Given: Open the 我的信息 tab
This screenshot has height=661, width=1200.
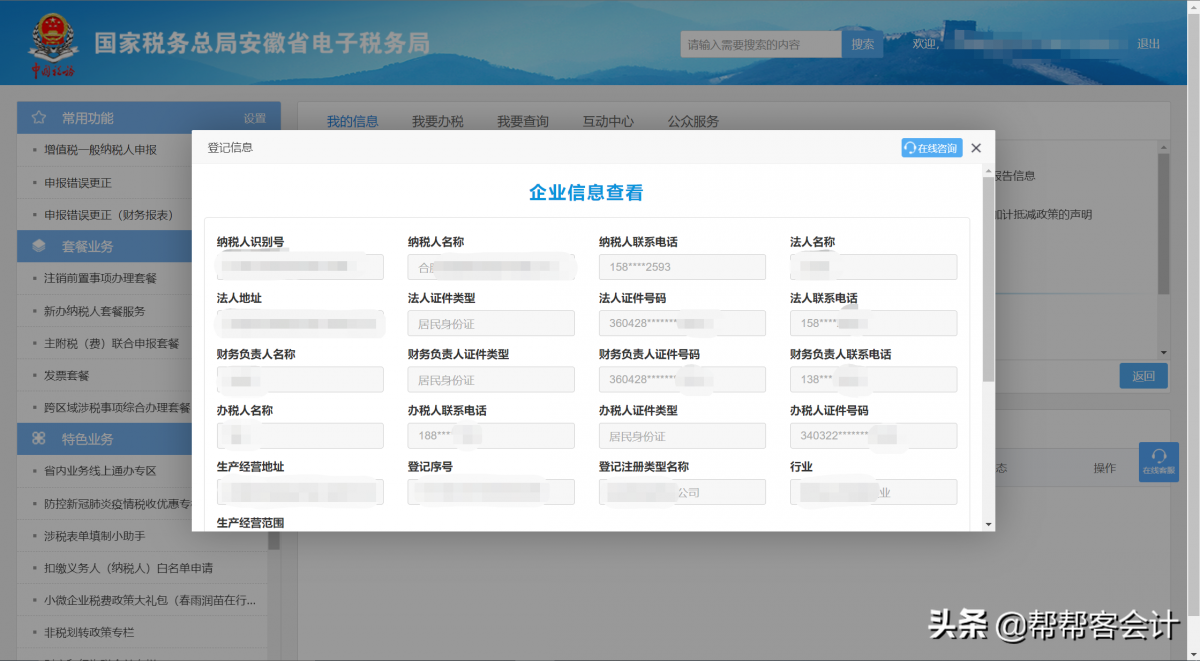Looking at the screenshot, I should click(352, 122).
